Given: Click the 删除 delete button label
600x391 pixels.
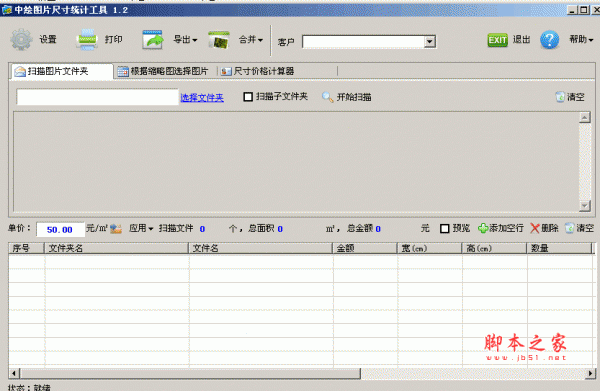Looking at the screenshot, I should (x=550, y=228).
